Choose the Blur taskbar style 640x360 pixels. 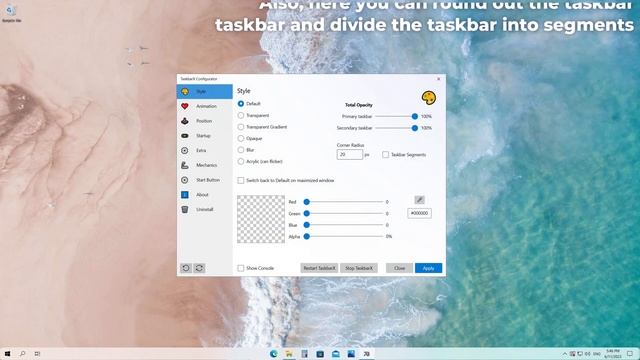(x=241, y=150)
